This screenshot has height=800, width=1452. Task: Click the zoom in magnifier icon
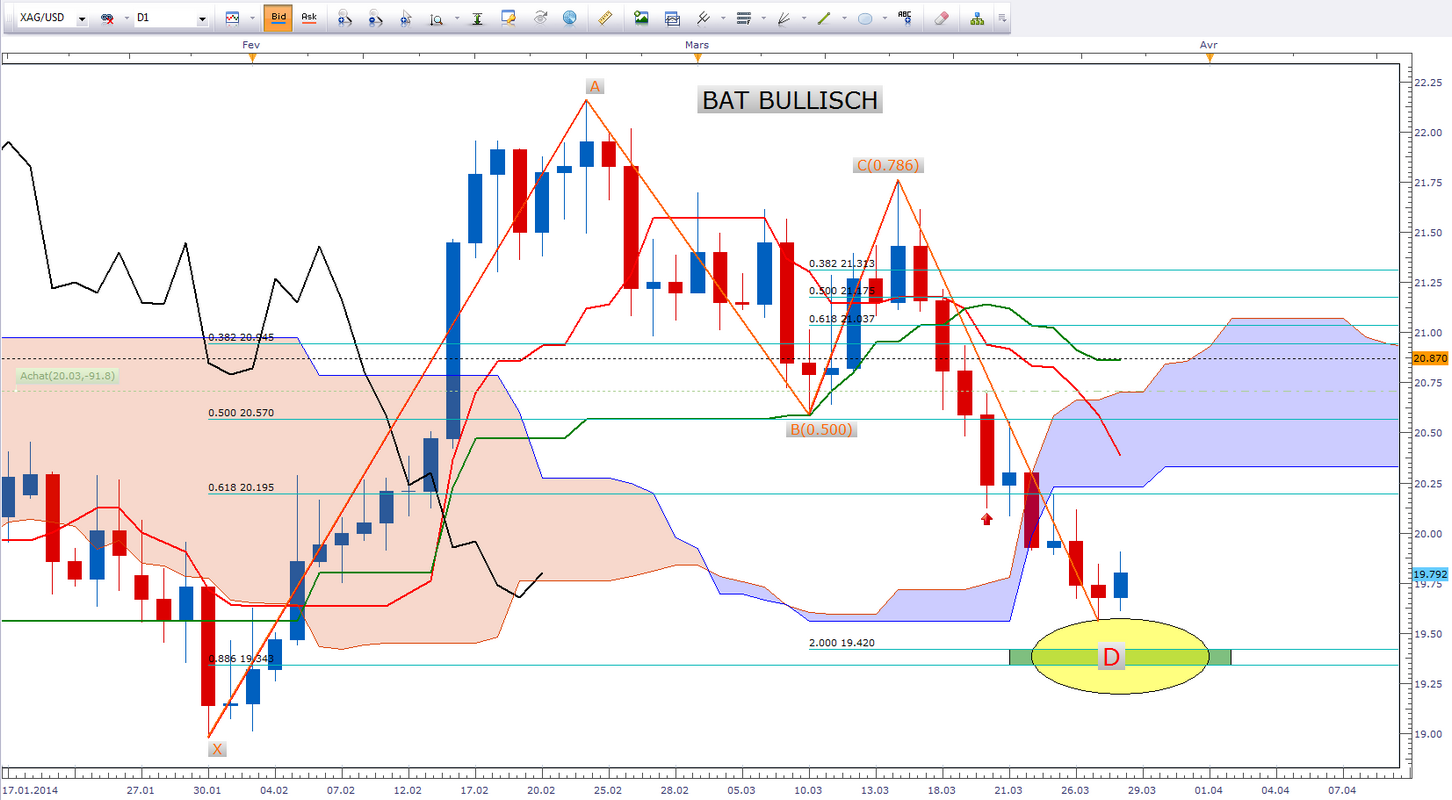[x=344, y=18]
